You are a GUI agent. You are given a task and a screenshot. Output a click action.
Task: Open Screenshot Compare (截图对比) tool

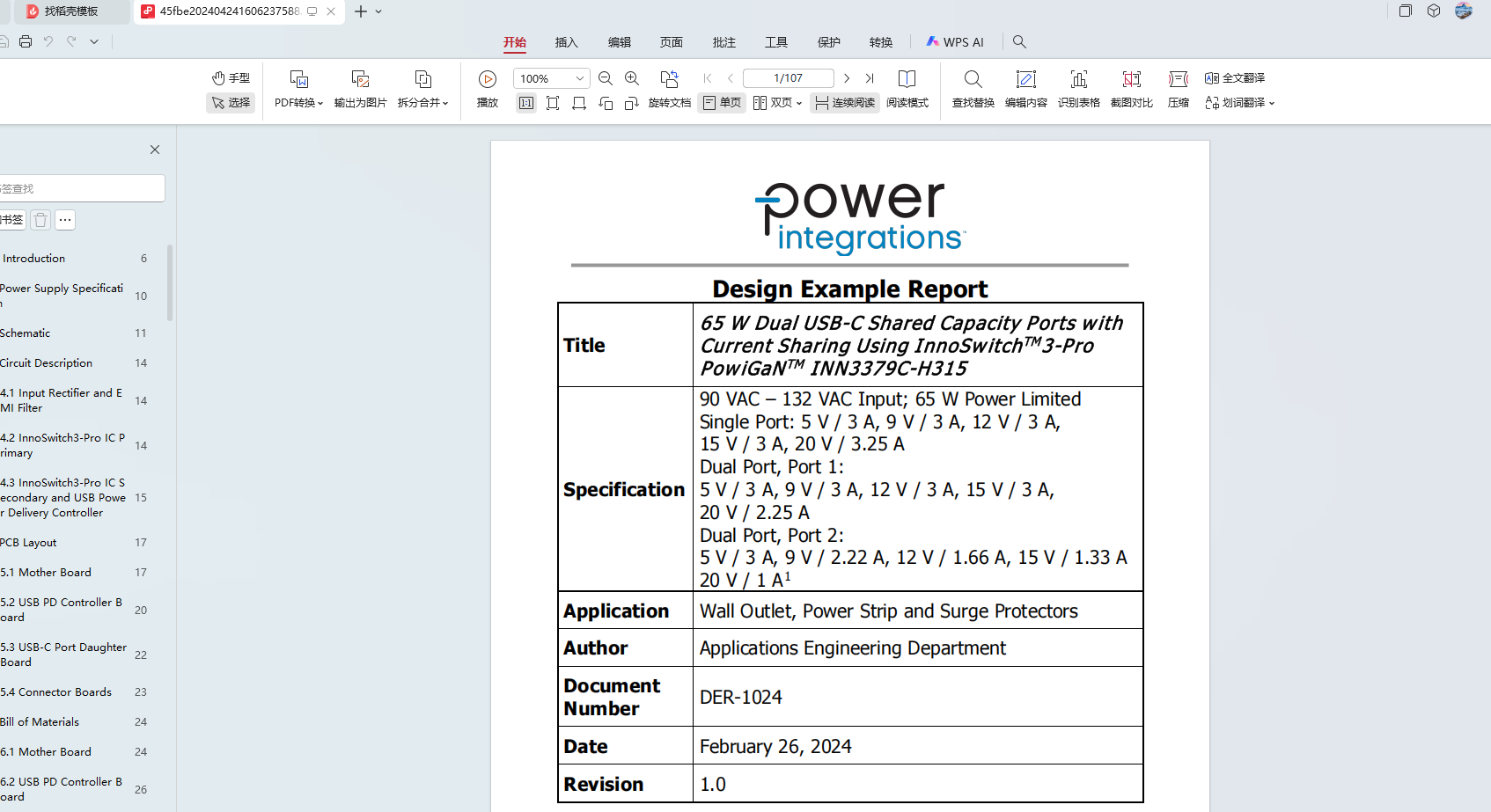[1132, 90]
